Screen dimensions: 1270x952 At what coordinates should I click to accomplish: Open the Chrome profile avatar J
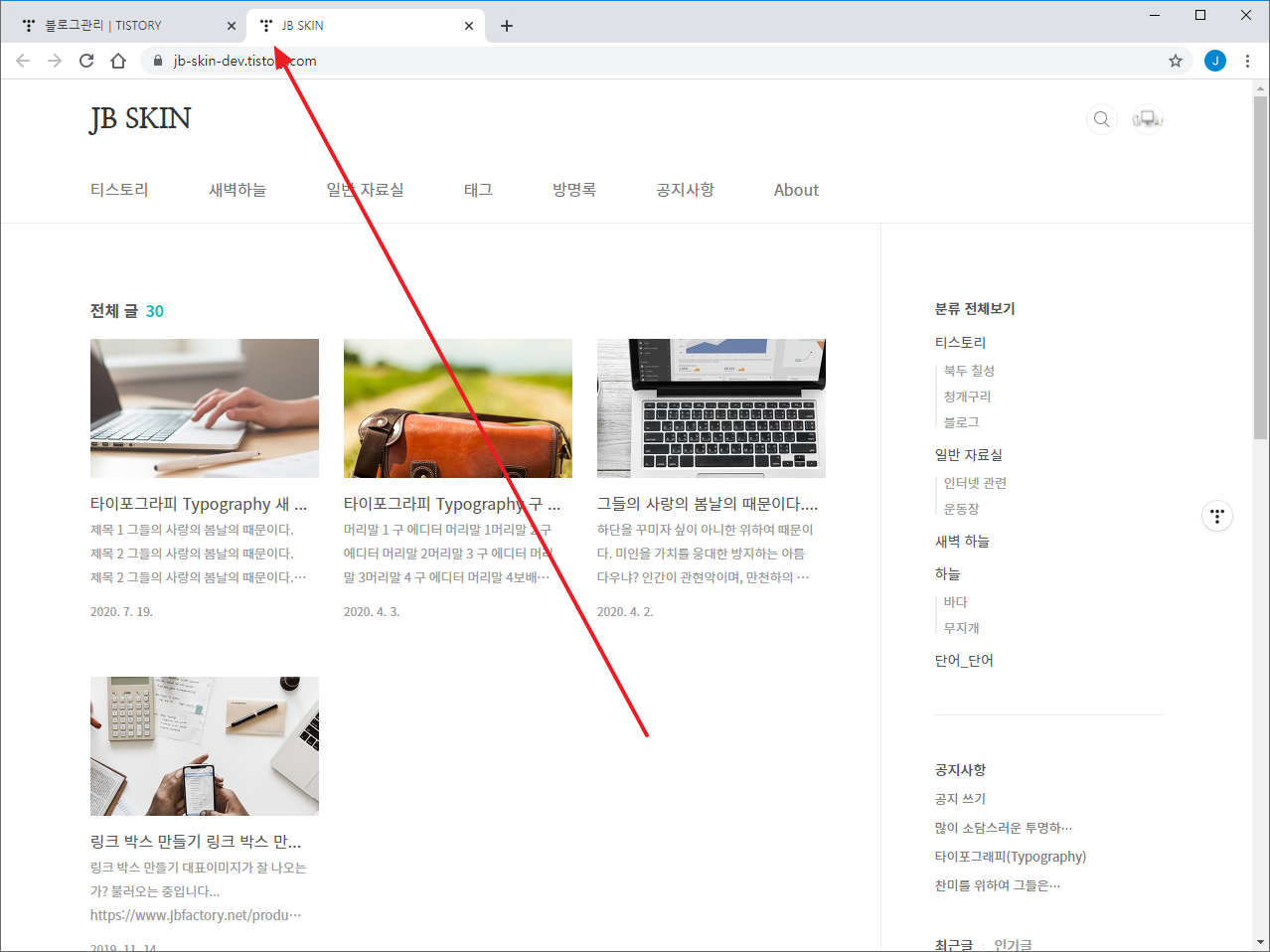1215,61
